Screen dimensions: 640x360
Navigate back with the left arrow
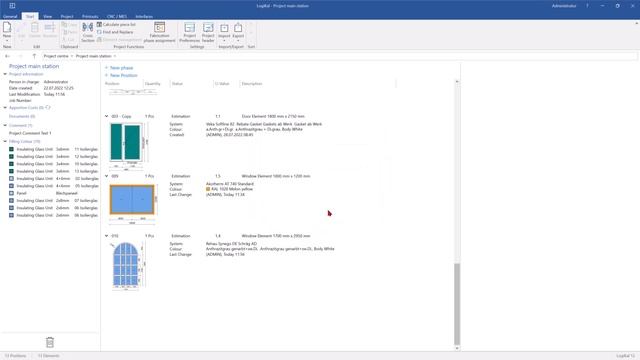pos(7,56)
